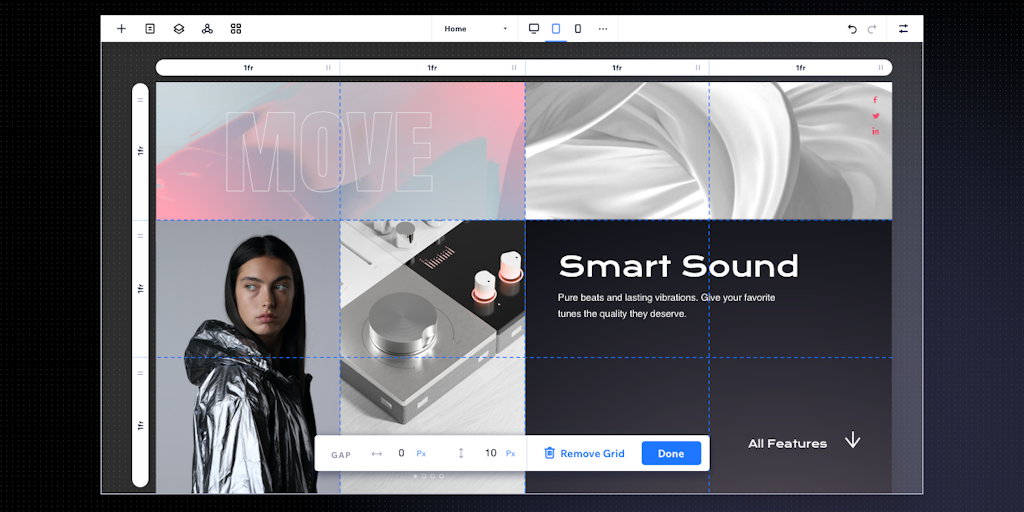The height and width of the screenshot is (512, 1024).
Task: Click the Undo arrow
Action: [852, 29]
